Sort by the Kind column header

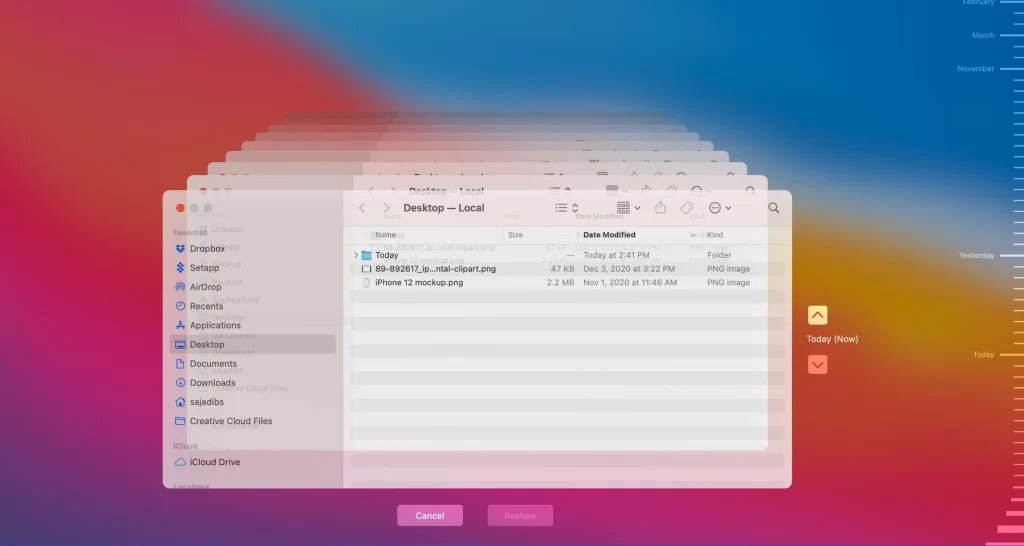[714, 234]
